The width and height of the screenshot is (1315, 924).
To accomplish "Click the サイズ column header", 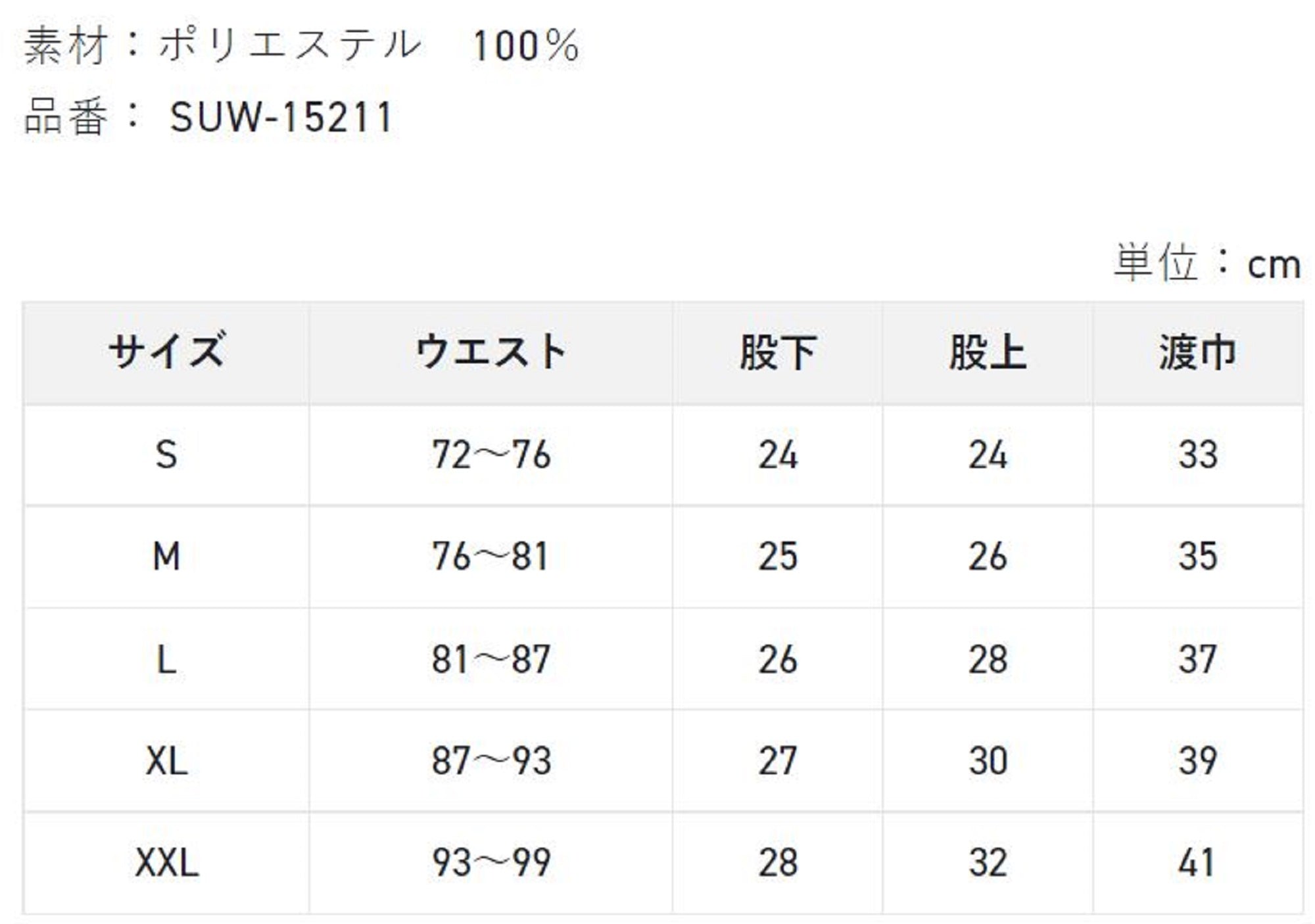I will [166, 352].
